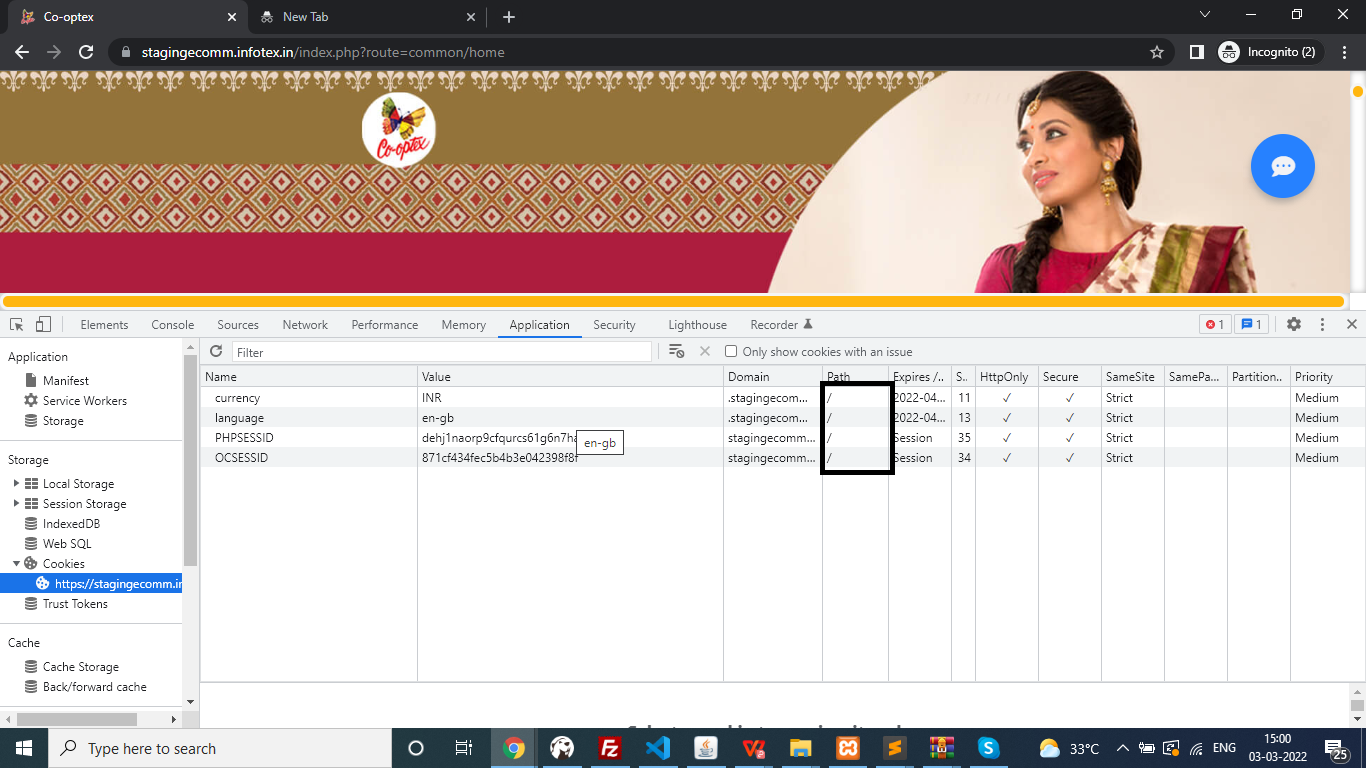Image resolution: width=1366 pixels, height=768 pixels.
Task: Expand the Session Storage tree
Action: [17, 503]
